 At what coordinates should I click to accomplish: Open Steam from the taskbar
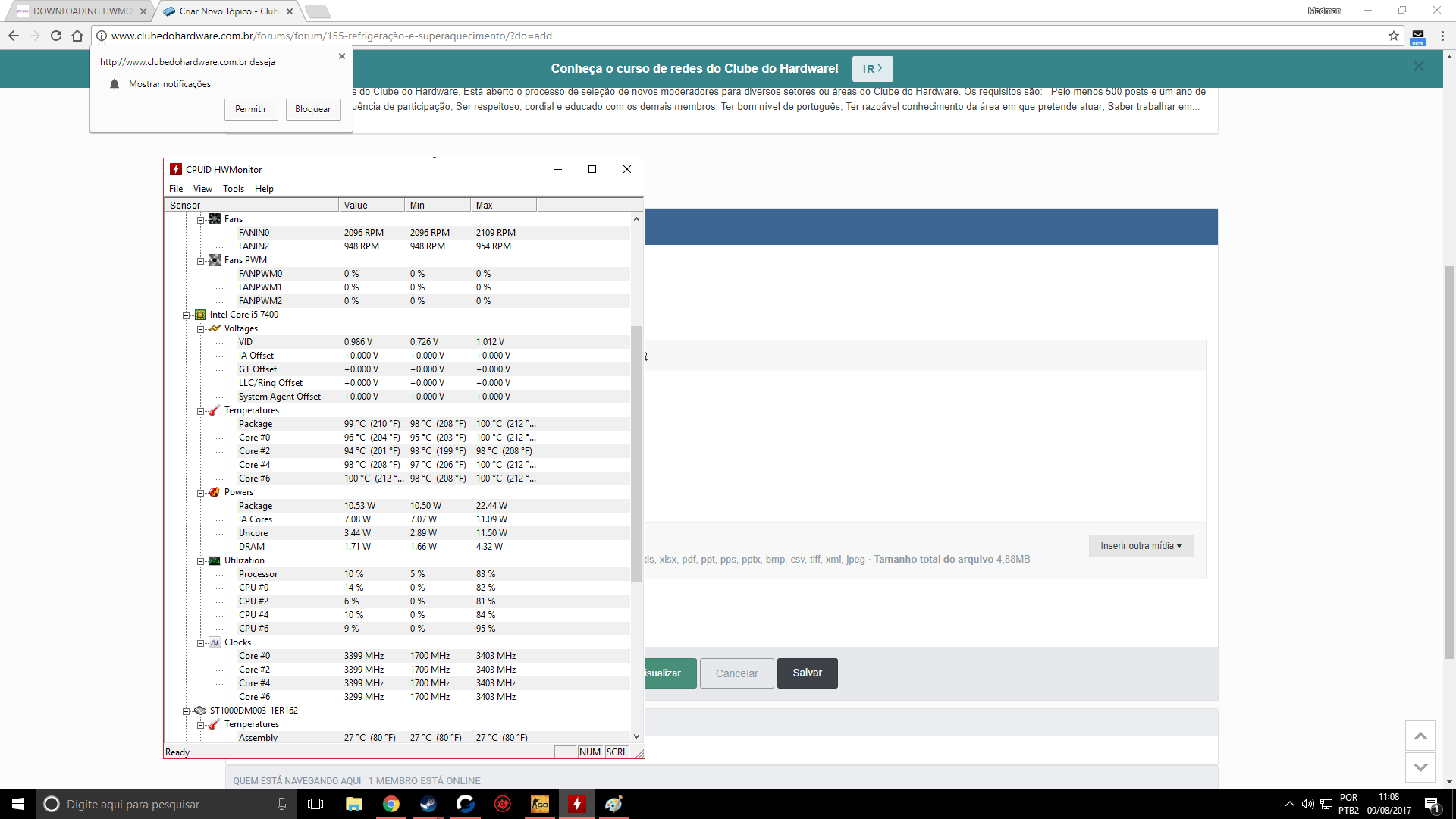428,804
